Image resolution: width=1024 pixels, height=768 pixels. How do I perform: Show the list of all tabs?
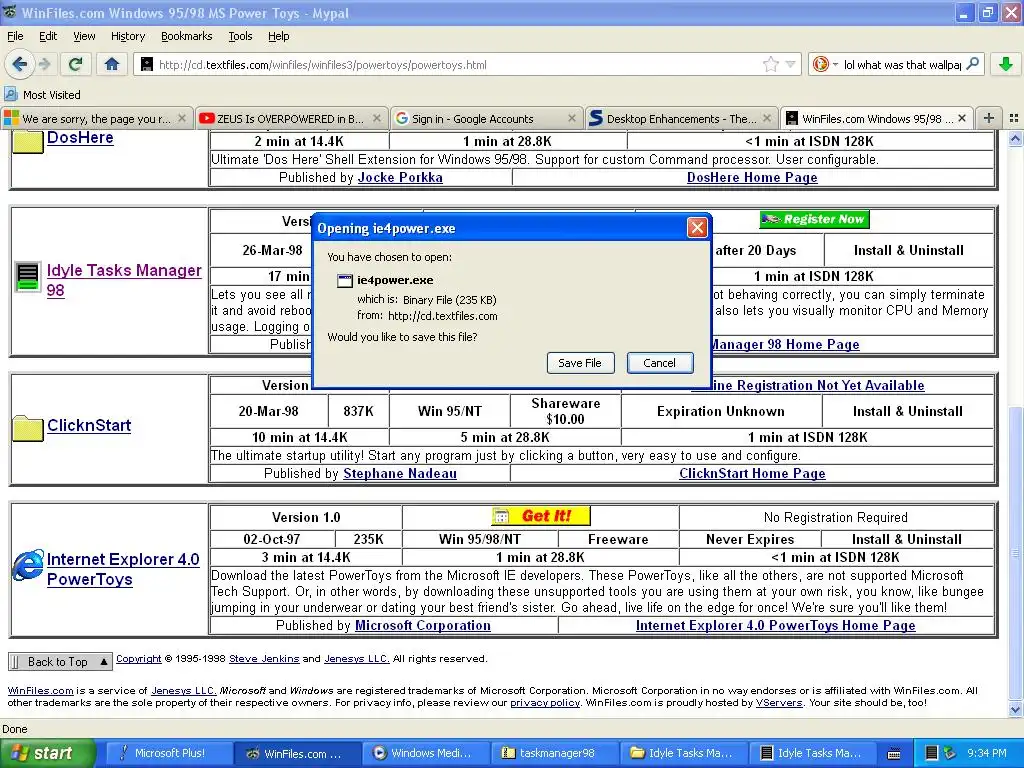click(x=1014, y=118)
